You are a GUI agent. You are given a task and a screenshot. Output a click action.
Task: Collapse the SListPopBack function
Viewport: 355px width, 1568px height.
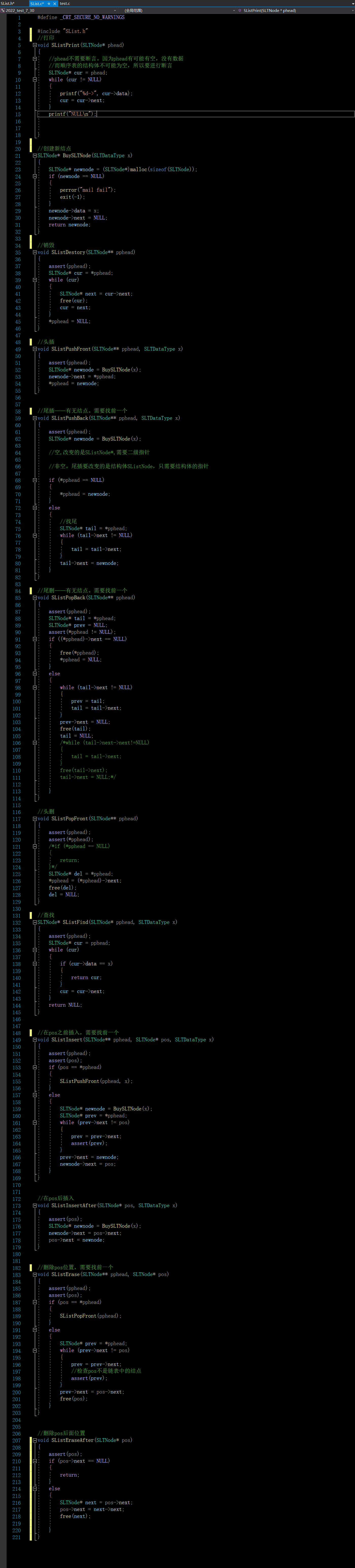[35, 598]
